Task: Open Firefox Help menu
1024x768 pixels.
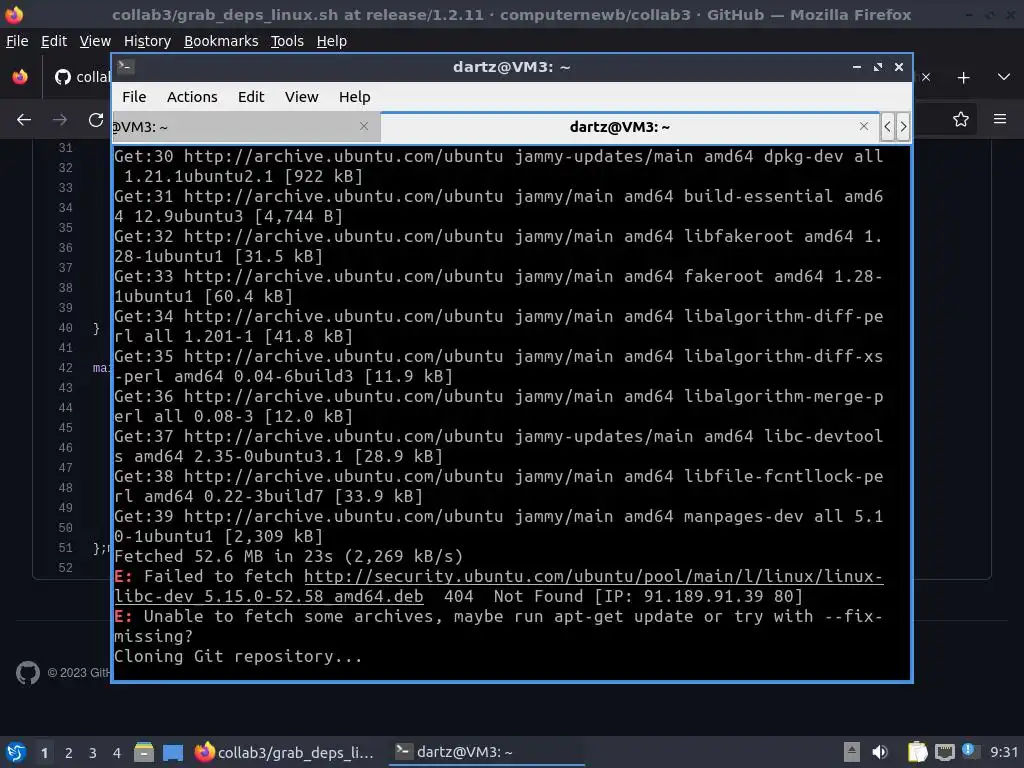Action: tap(331, 41)
